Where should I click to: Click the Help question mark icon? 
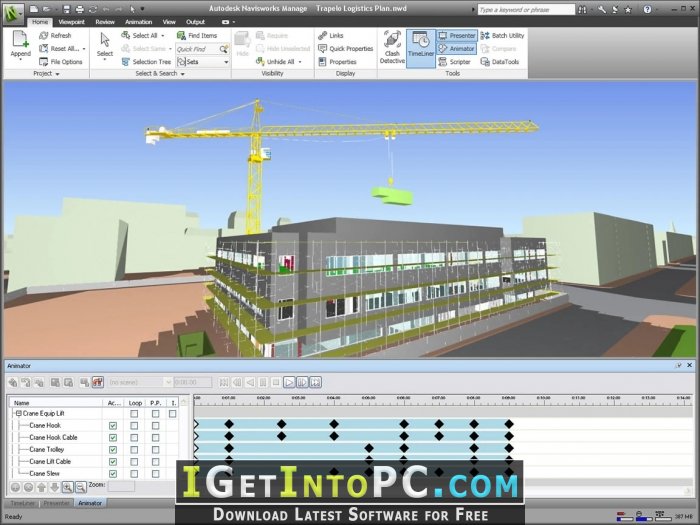click(x=647, y=9)
